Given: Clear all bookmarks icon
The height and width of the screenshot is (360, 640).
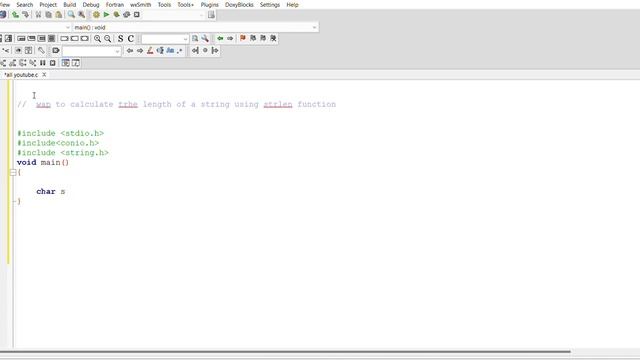Looking at the screenshot, I should click(x=273, y=38).
